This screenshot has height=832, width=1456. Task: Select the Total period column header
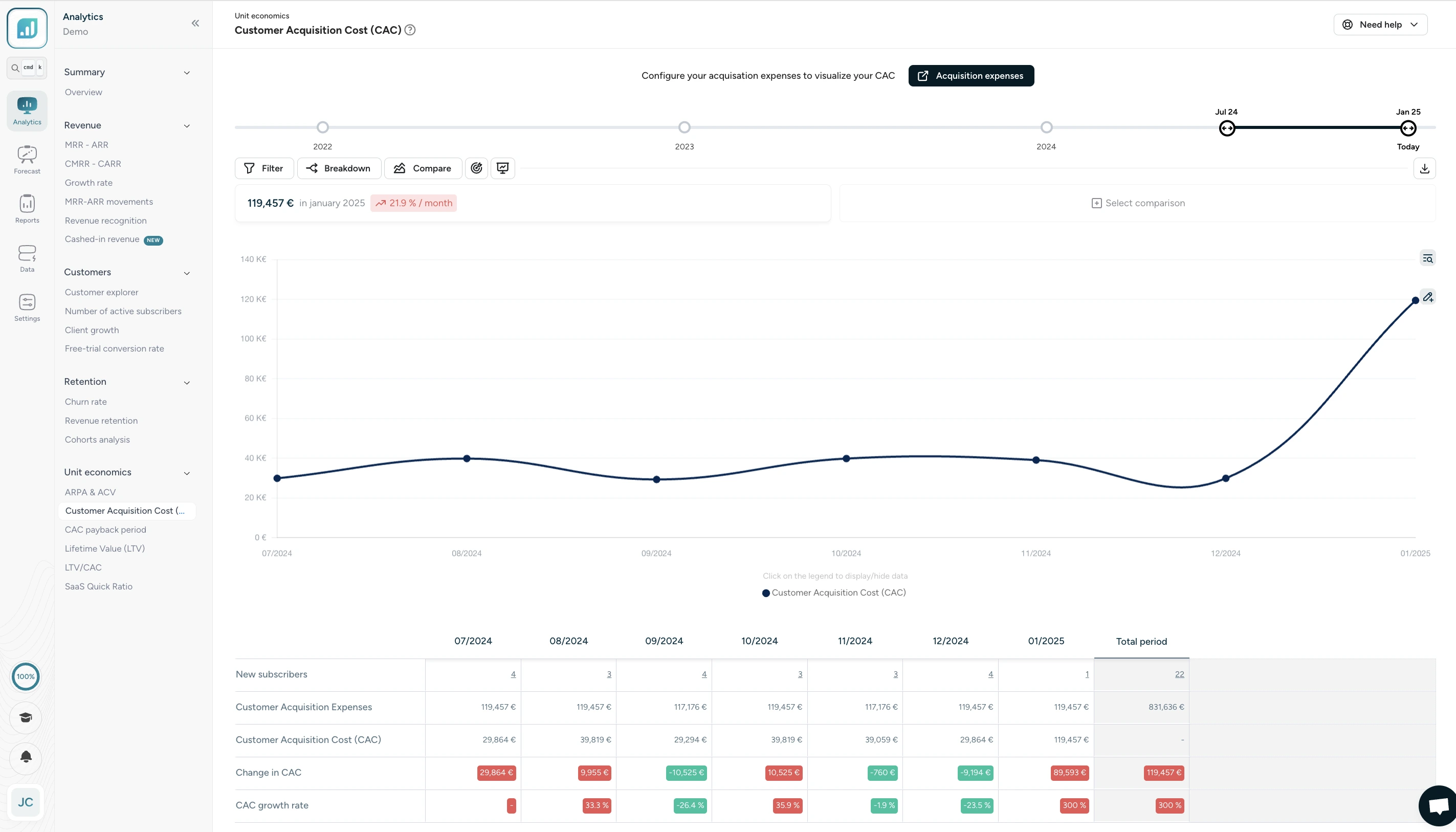point(1141,642)
